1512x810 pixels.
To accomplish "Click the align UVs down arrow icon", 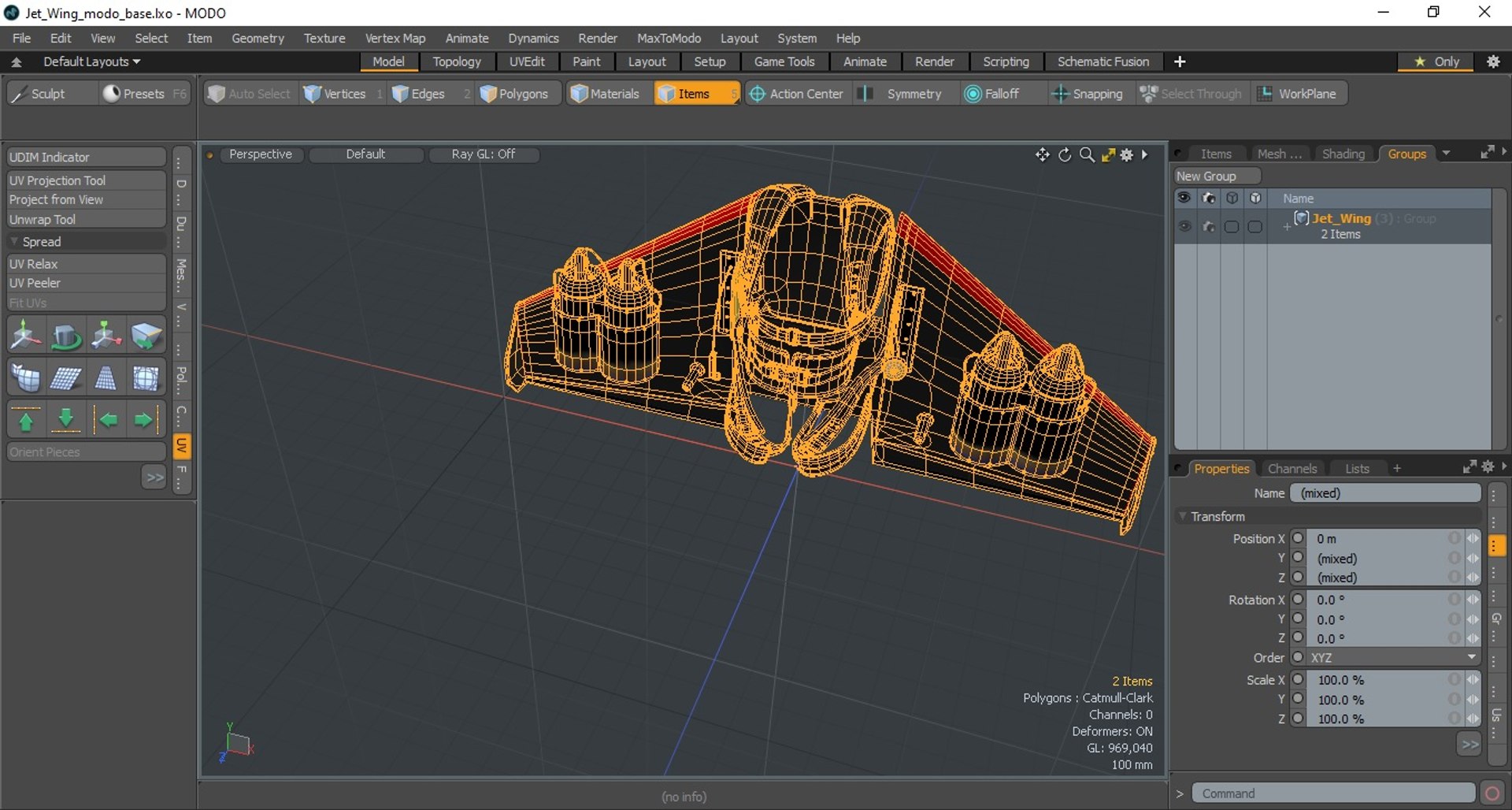I will point(66,420).
